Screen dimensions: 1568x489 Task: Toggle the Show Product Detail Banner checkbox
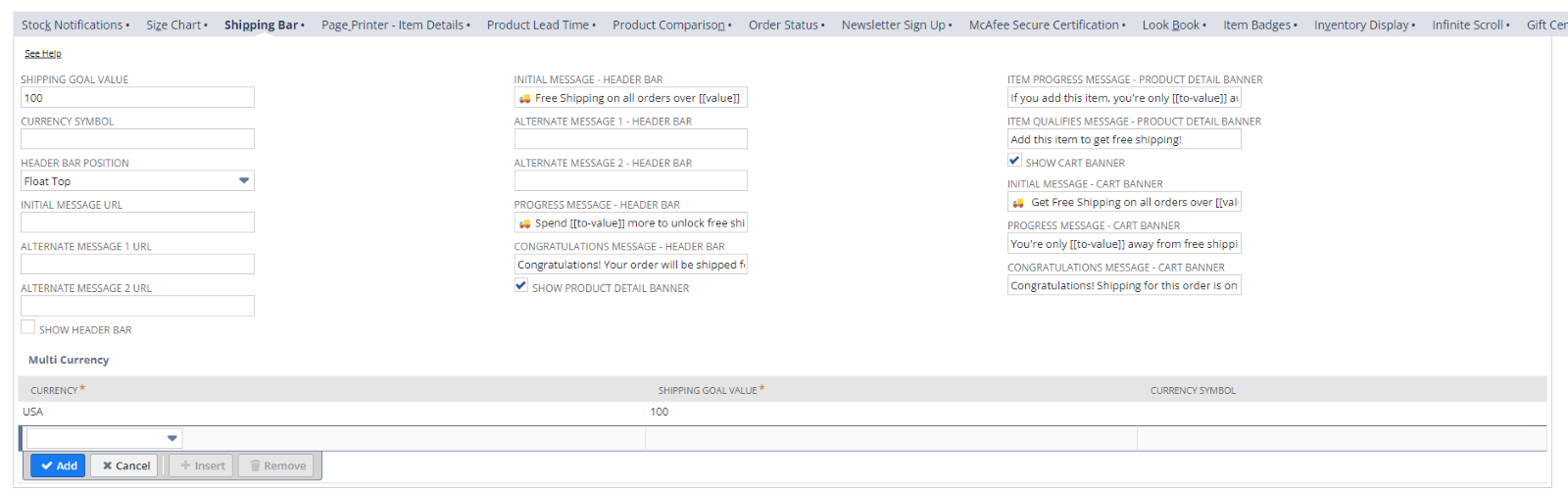521,286
